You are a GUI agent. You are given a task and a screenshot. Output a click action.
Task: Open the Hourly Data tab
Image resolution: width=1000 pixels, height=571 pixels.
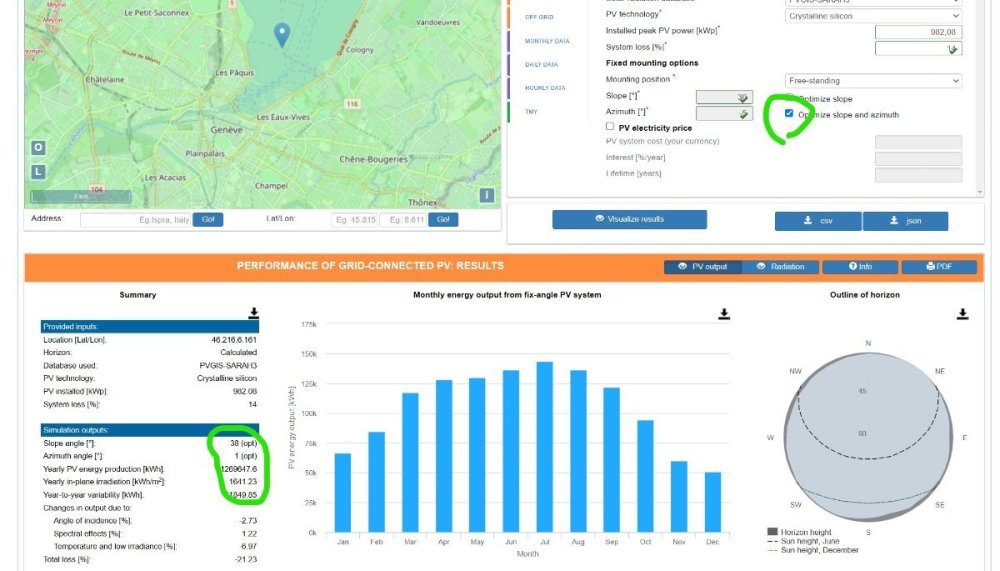(x=545, y=88)
